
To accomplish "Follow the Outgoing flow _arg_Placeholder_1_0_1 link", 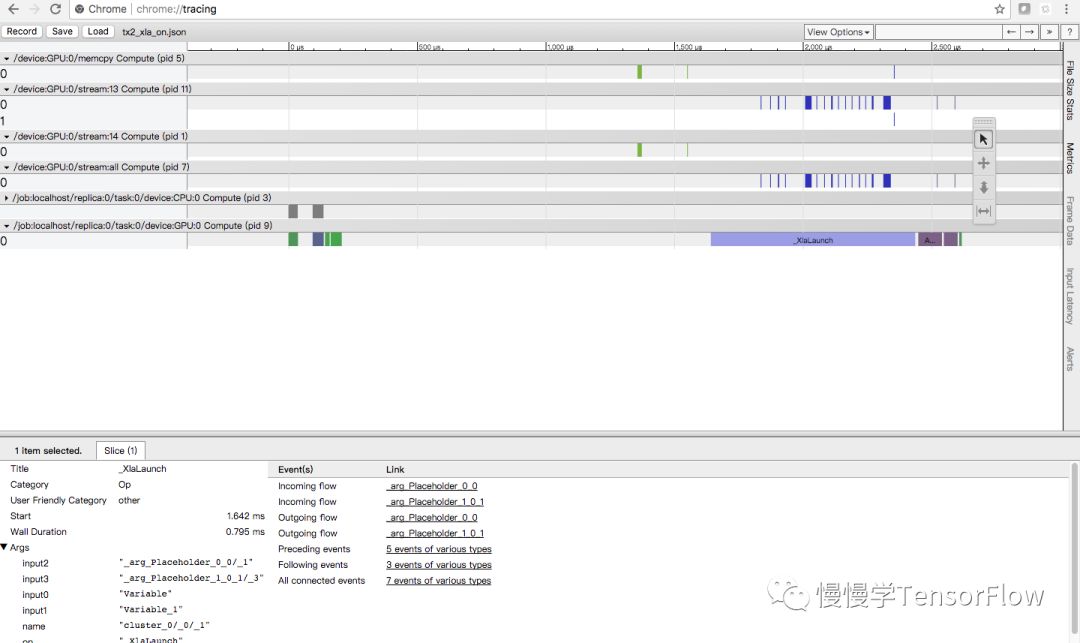I will click(x=435, y=534).
